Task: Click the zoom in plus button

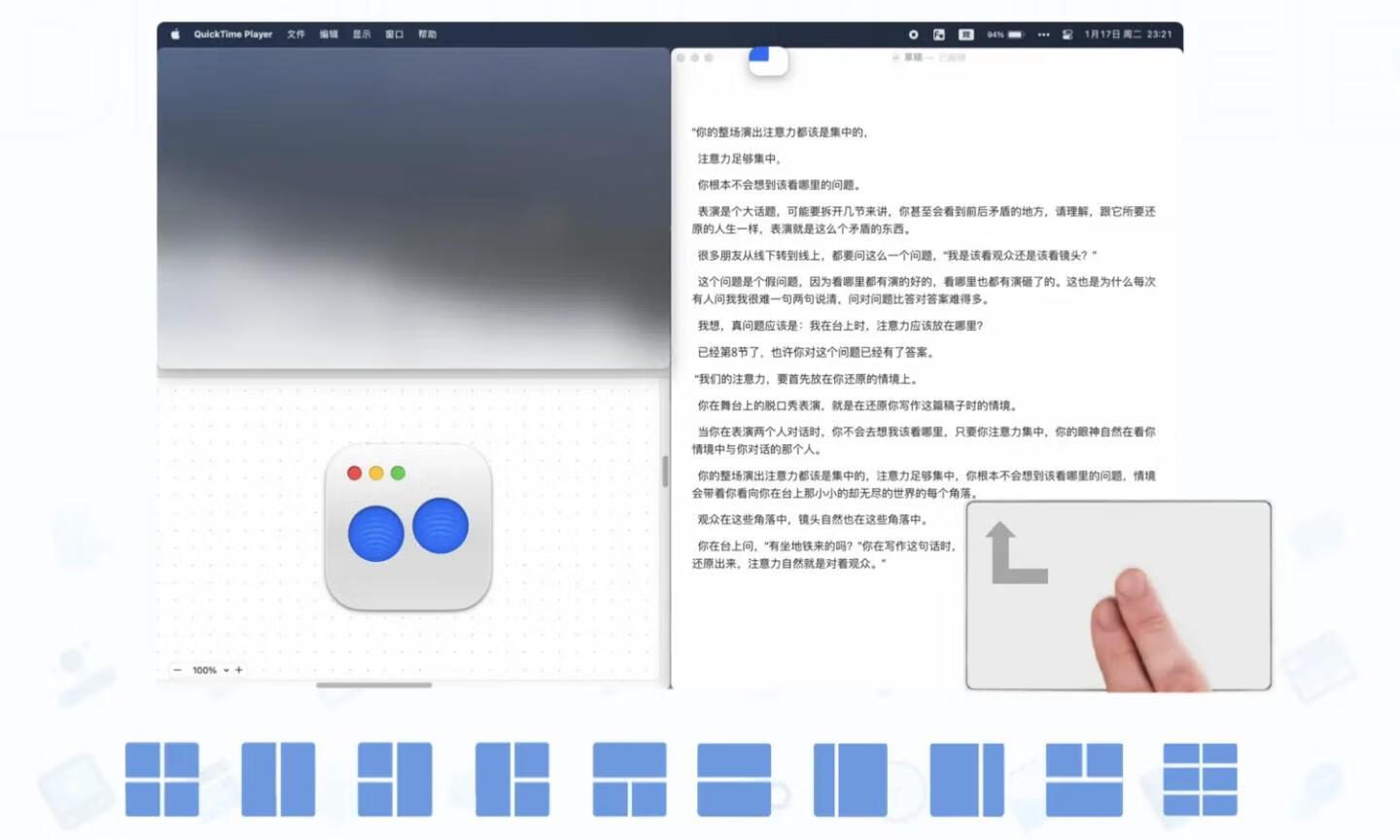Action: tap(239, 670)
